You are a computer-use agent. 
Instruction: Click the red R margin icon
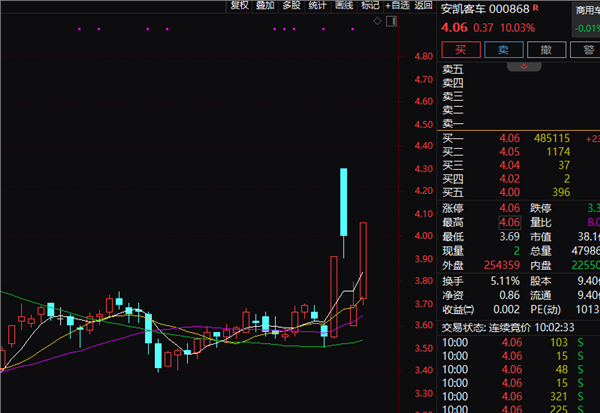[x=536, y=8]
